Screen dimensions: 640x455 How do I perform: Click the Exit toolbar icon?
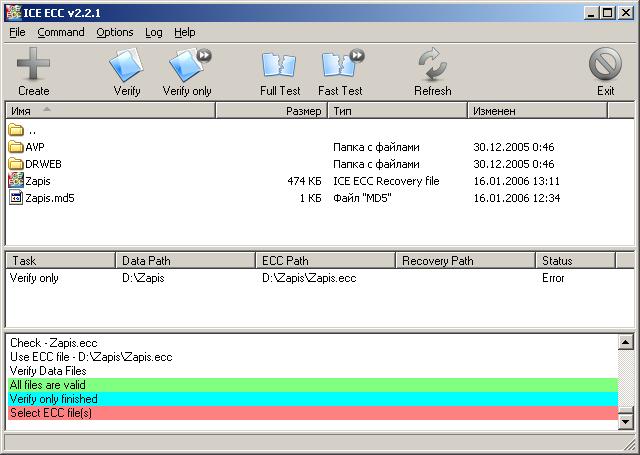[605, 72]
